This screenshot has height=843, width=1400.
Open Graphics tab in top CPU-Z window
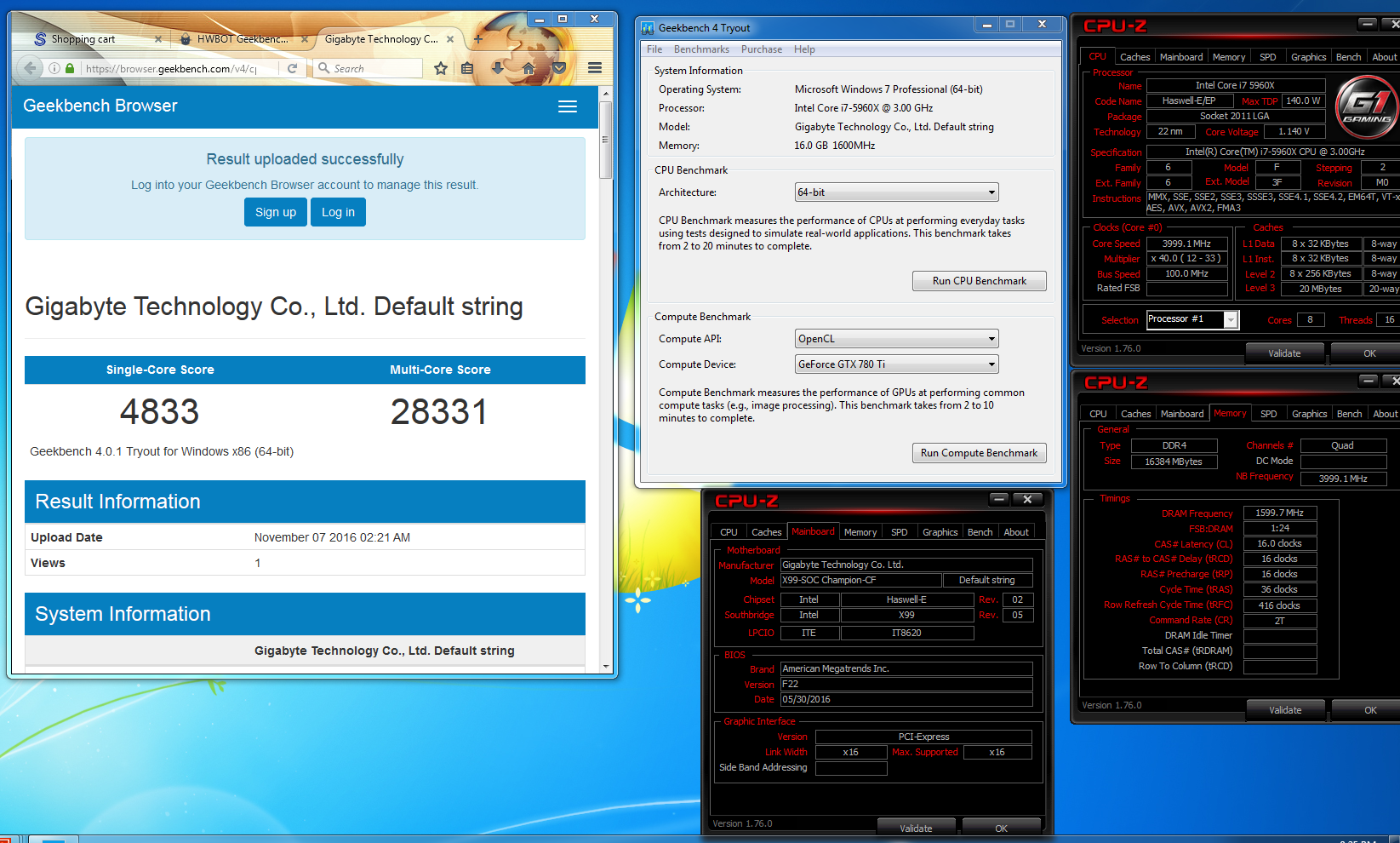point(1308,57)
